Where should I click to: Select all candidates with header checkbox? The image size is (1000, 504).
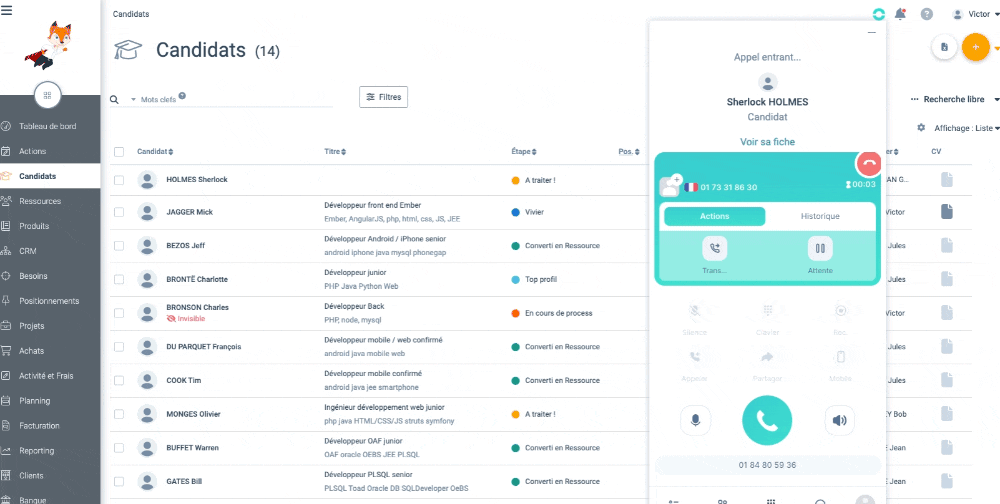(119, 152)
